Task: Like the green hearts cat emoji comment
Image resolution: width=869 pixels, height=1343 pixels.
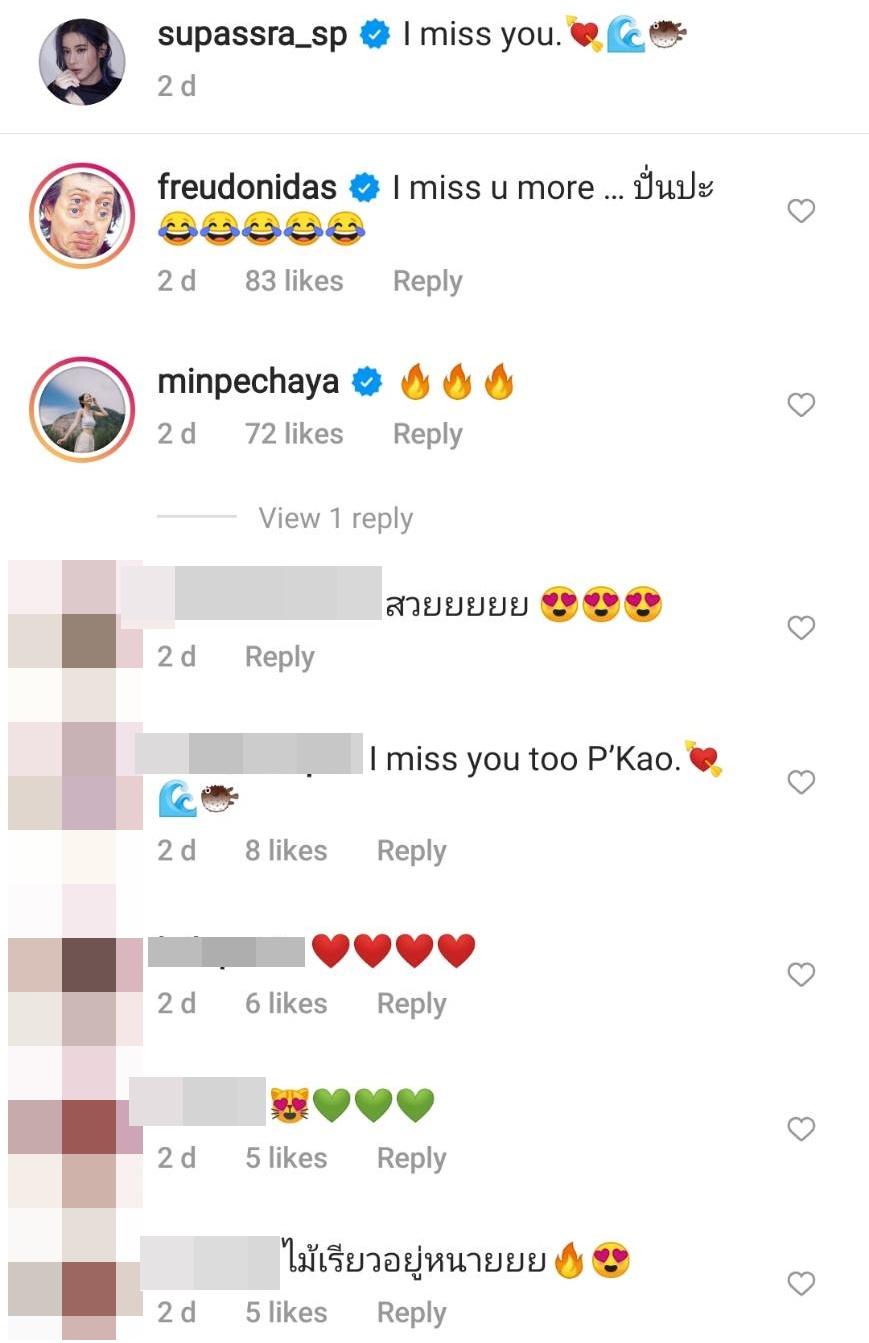Action: coord(801,1130)
